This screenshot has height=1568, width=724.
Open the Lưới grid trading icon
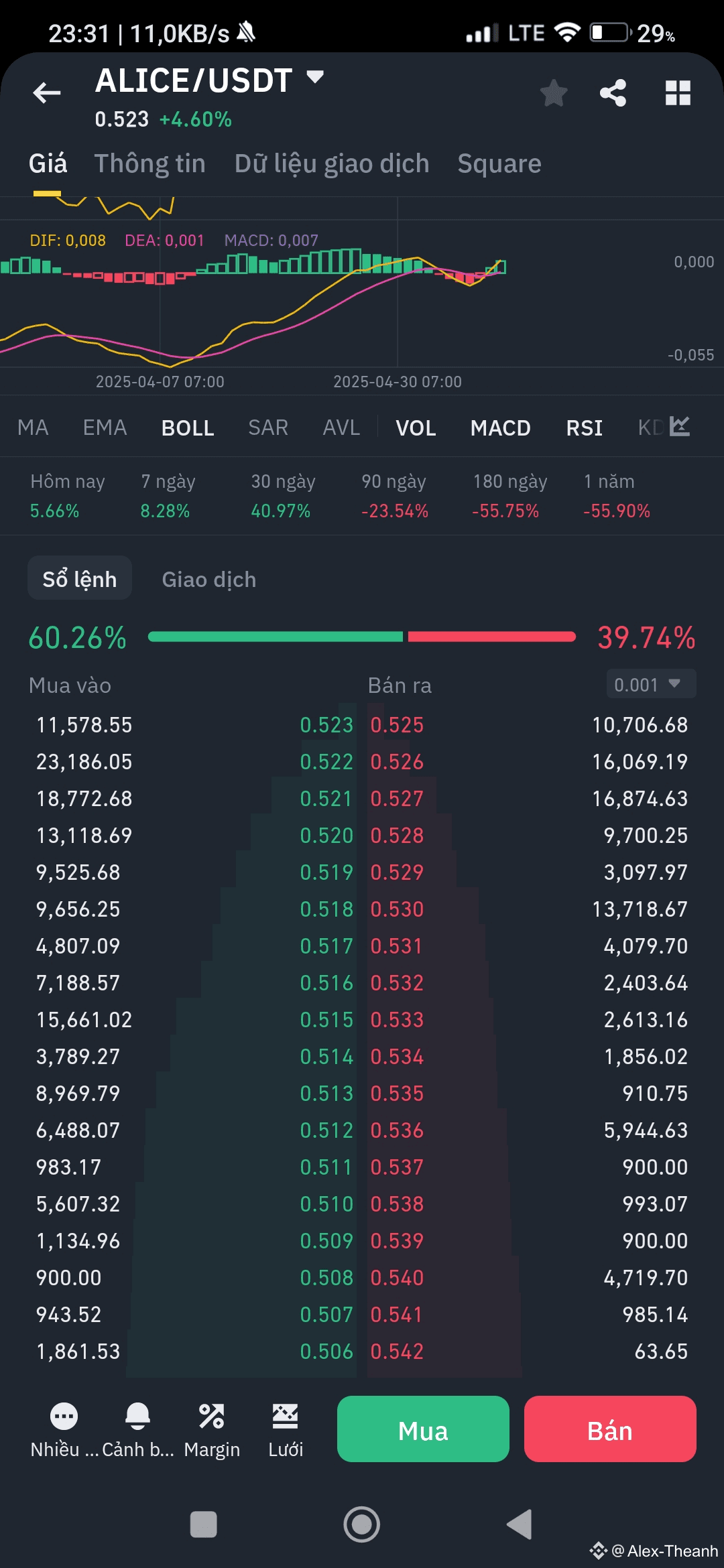286,1417
